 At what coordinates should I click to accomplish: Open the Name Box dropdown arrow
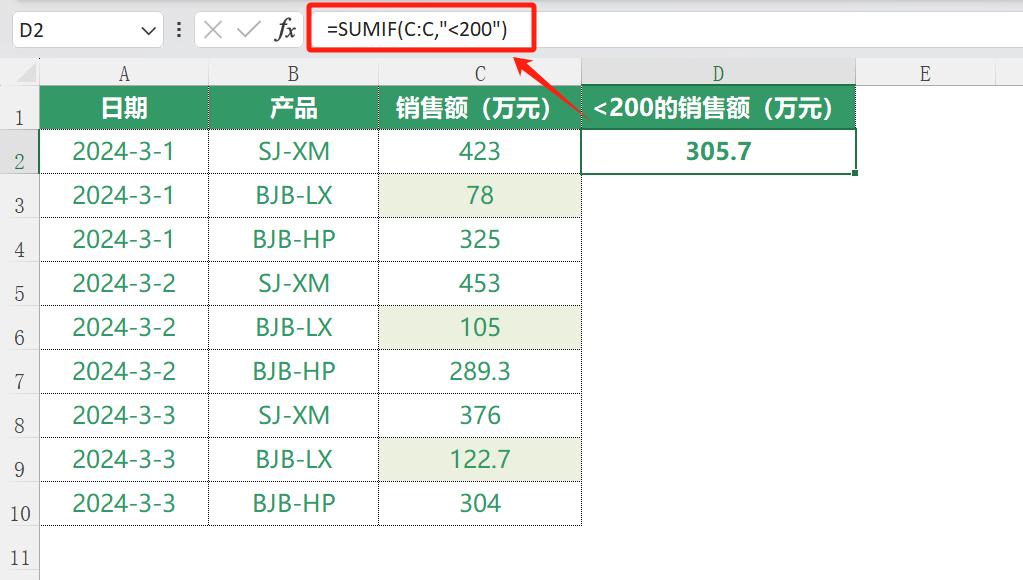pos(149,30)
